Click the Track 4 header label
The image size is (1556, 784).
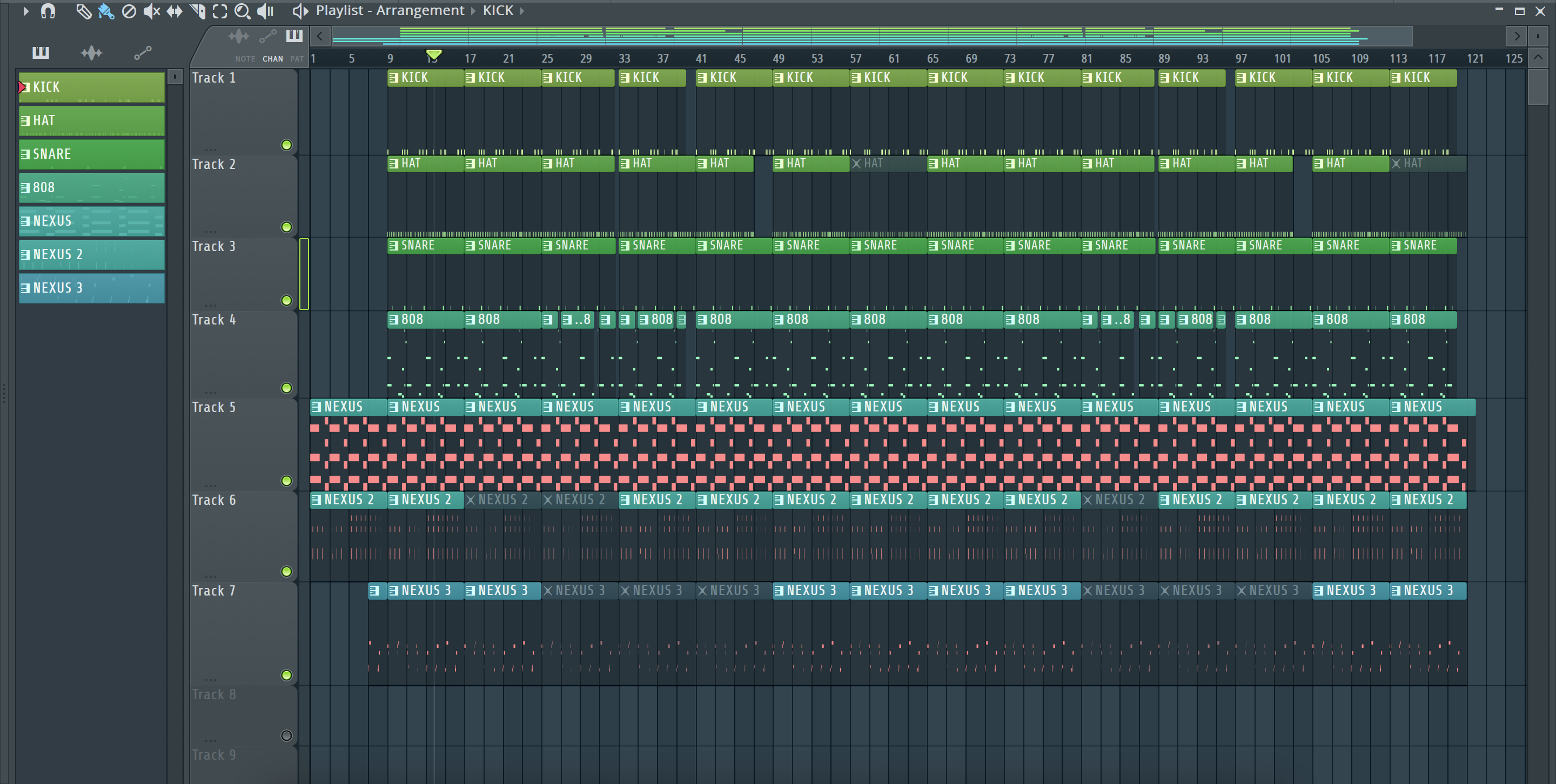(214, 320)
